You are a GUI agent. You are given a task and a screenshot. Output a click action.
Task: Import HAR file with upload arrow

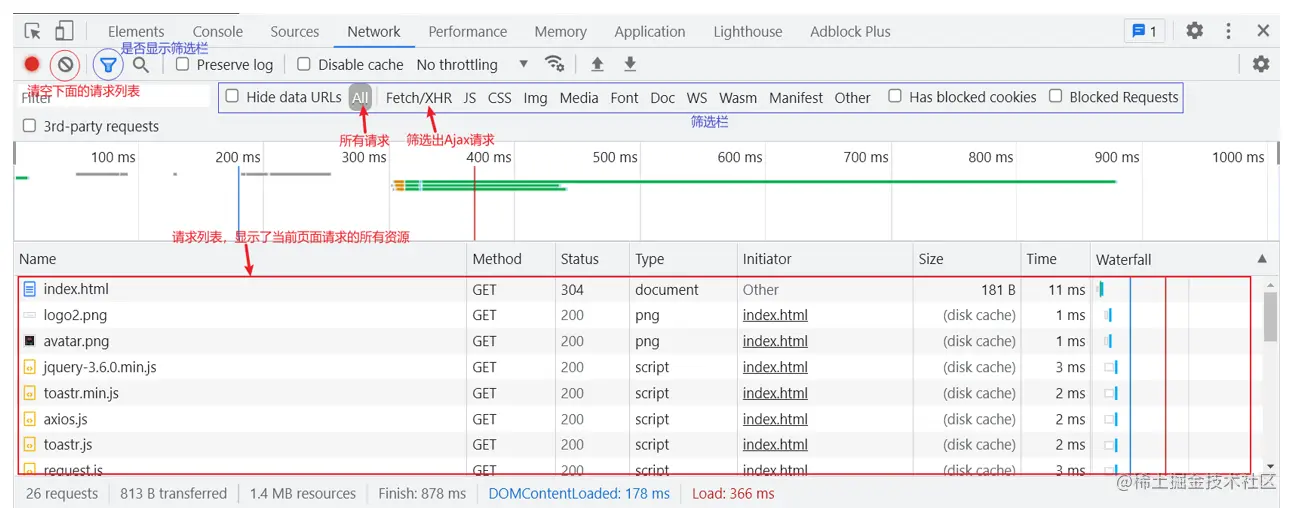tap(597, 64)
